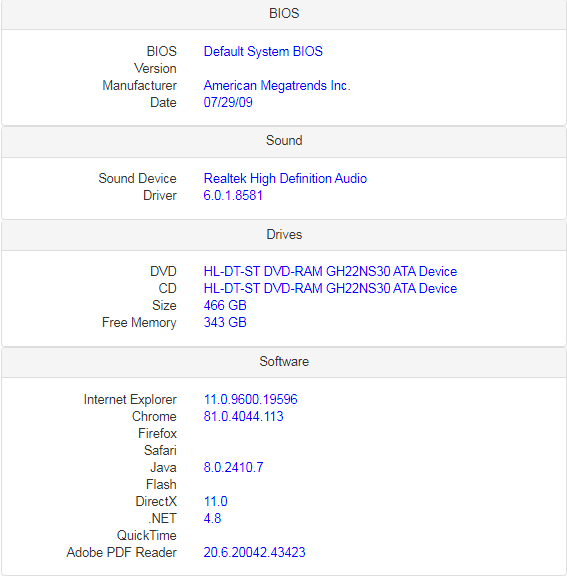Screen dimensions: 567x576
Task: Click the DirectX version 11.0
Action: 216,502
